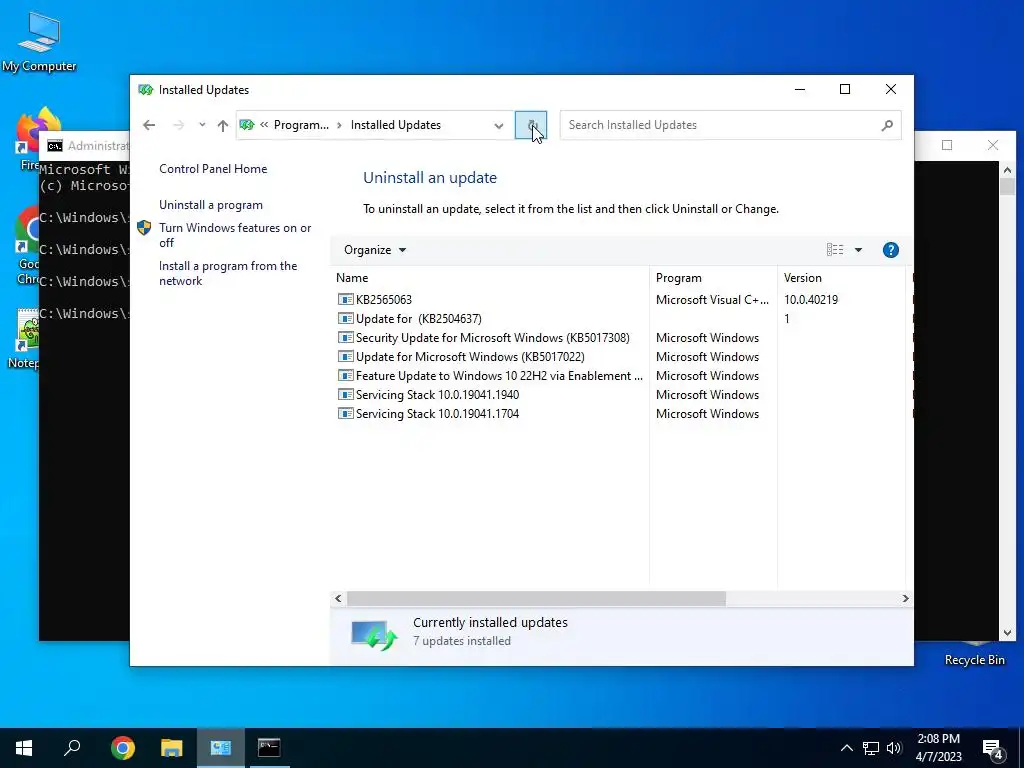Viewport: 1024px width, 768px height.
Task: Click the search magnifier in Installed Updates
Action: 887,125
